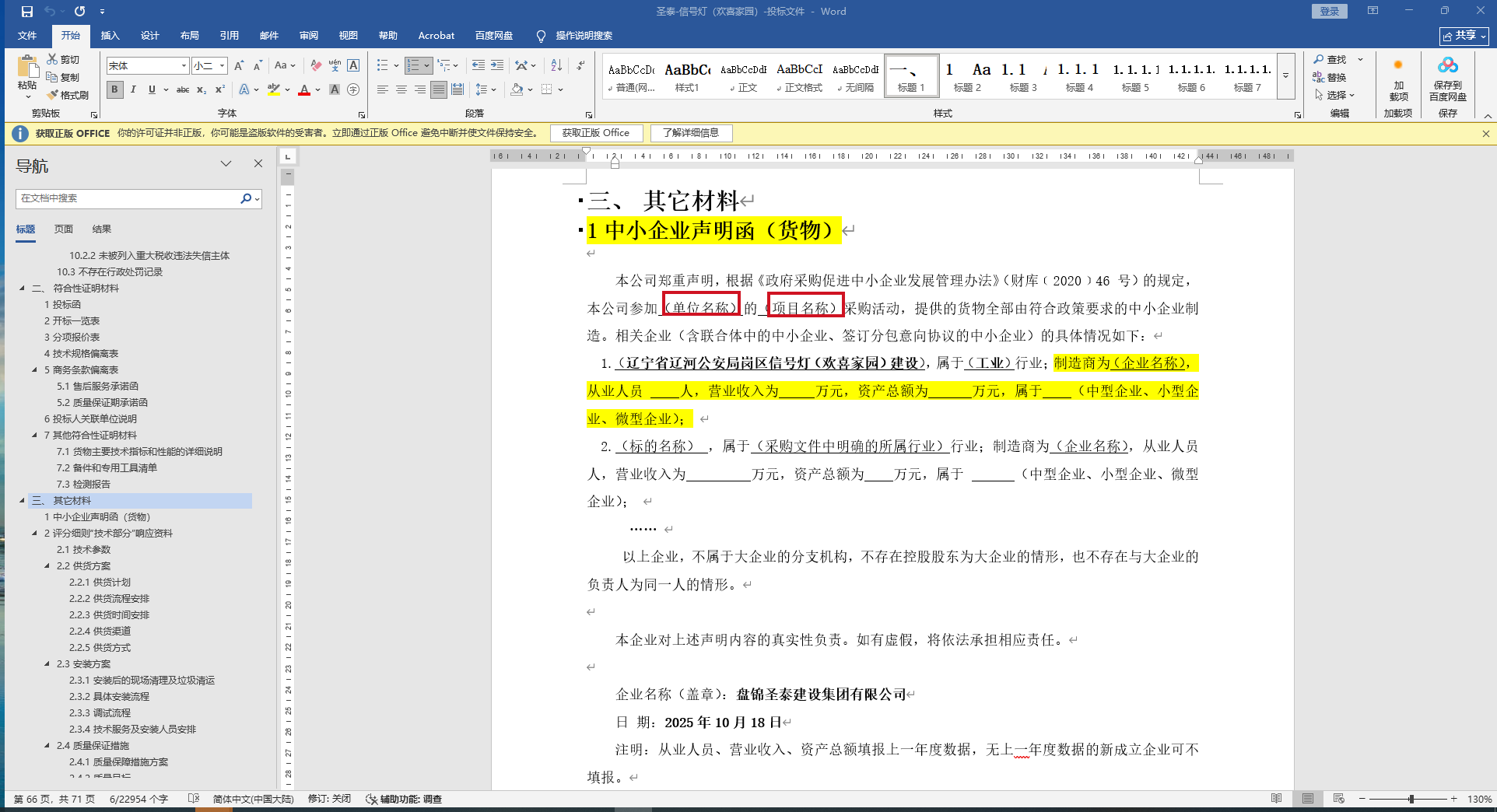Click the increase indent icon
The width and height of the screenshot is (1497, 812).
[x=497, y=65]
